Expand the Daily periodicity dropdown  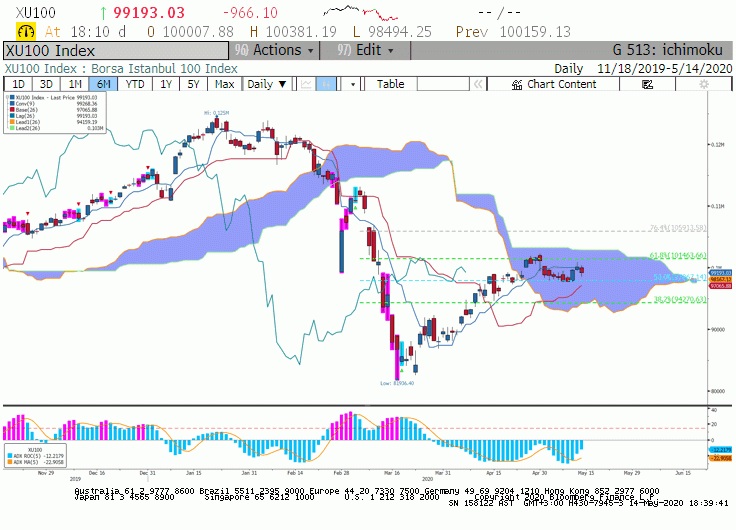pyautogui.click(x=267, y=84)
